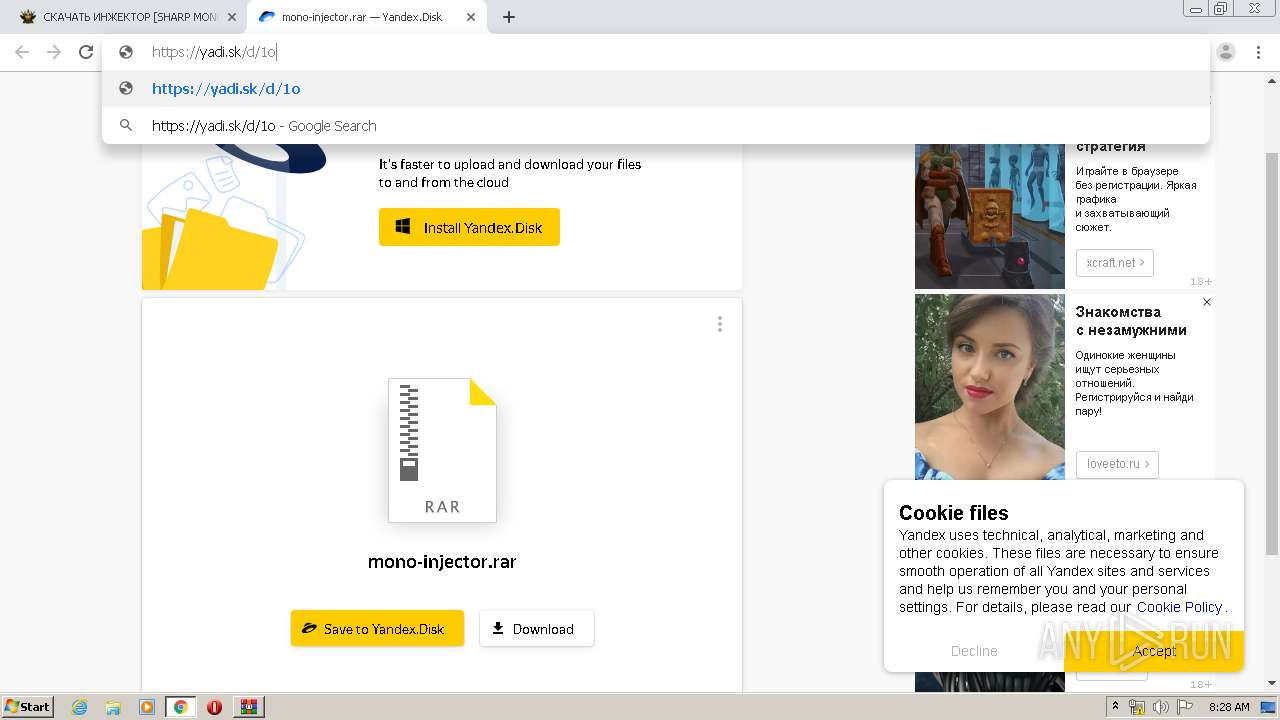Open the WinRAR taskbar icon
Viewport: 1280px width, 720px height.
pyautogui.click(x=249, y=707)
